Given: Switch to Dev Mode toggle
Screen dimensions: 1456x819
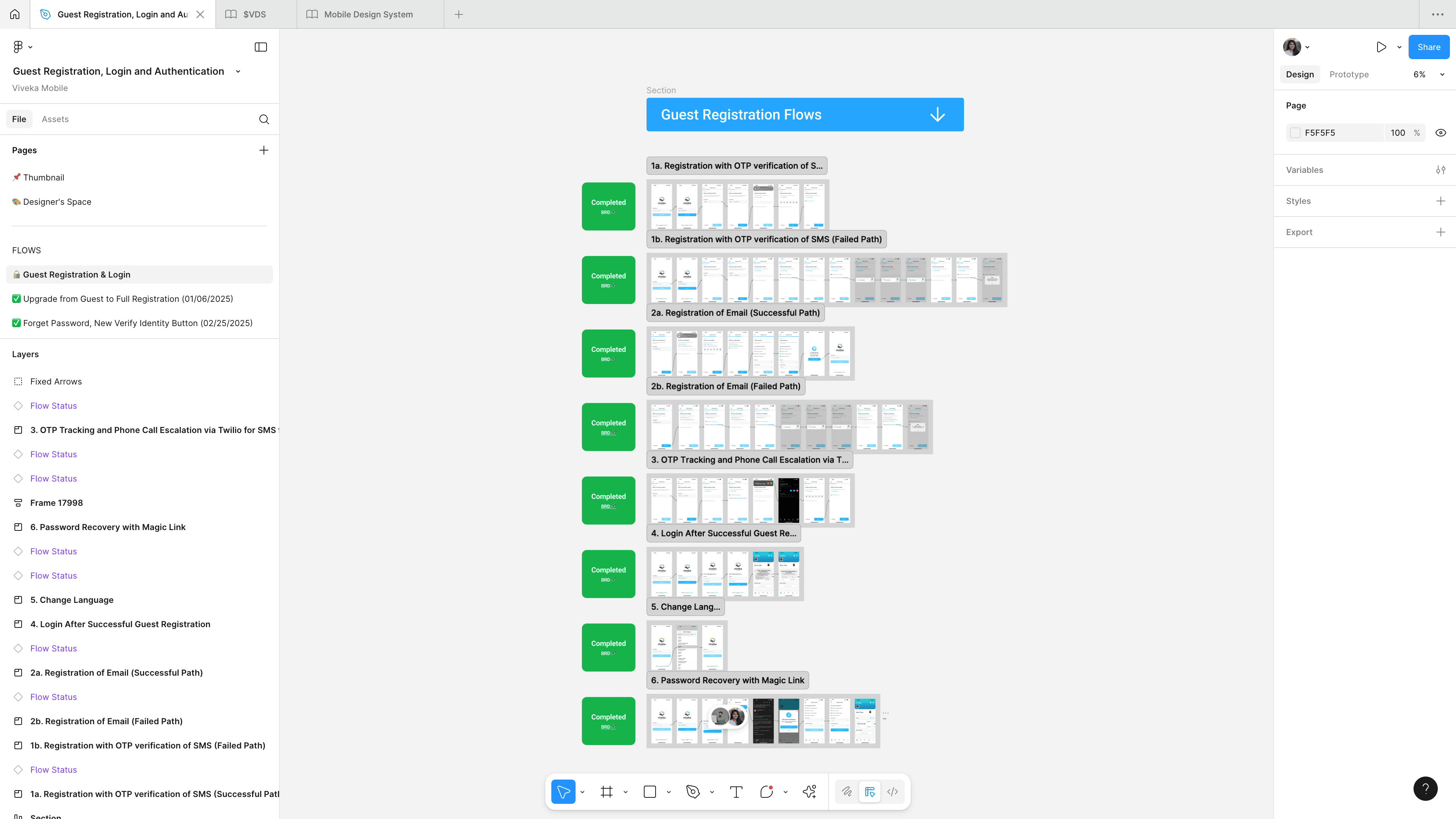Looking at the screenshot, I should (x=893, y=792).
